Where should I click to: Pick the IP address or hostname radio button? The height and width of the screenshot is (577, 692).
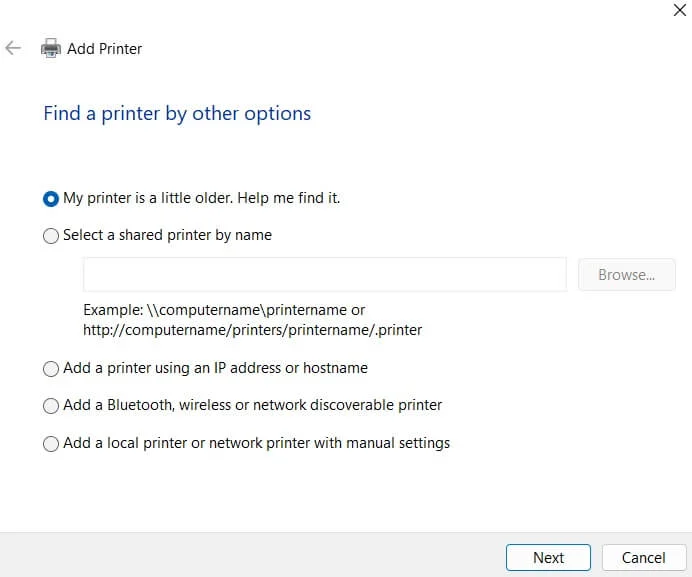[51, 369]
